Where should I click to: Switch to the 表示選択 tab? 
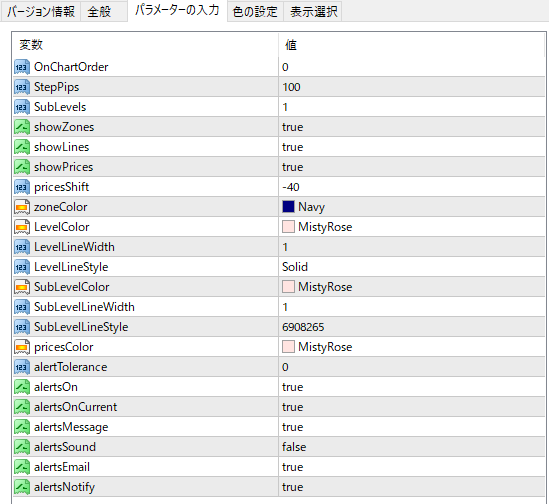[313, 12]
